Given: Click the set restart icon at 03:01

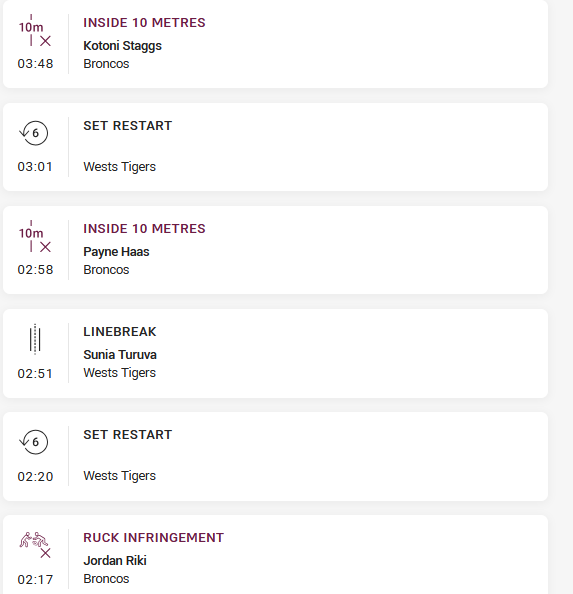Looking at the screenshot, I should [x=34, y=133].
